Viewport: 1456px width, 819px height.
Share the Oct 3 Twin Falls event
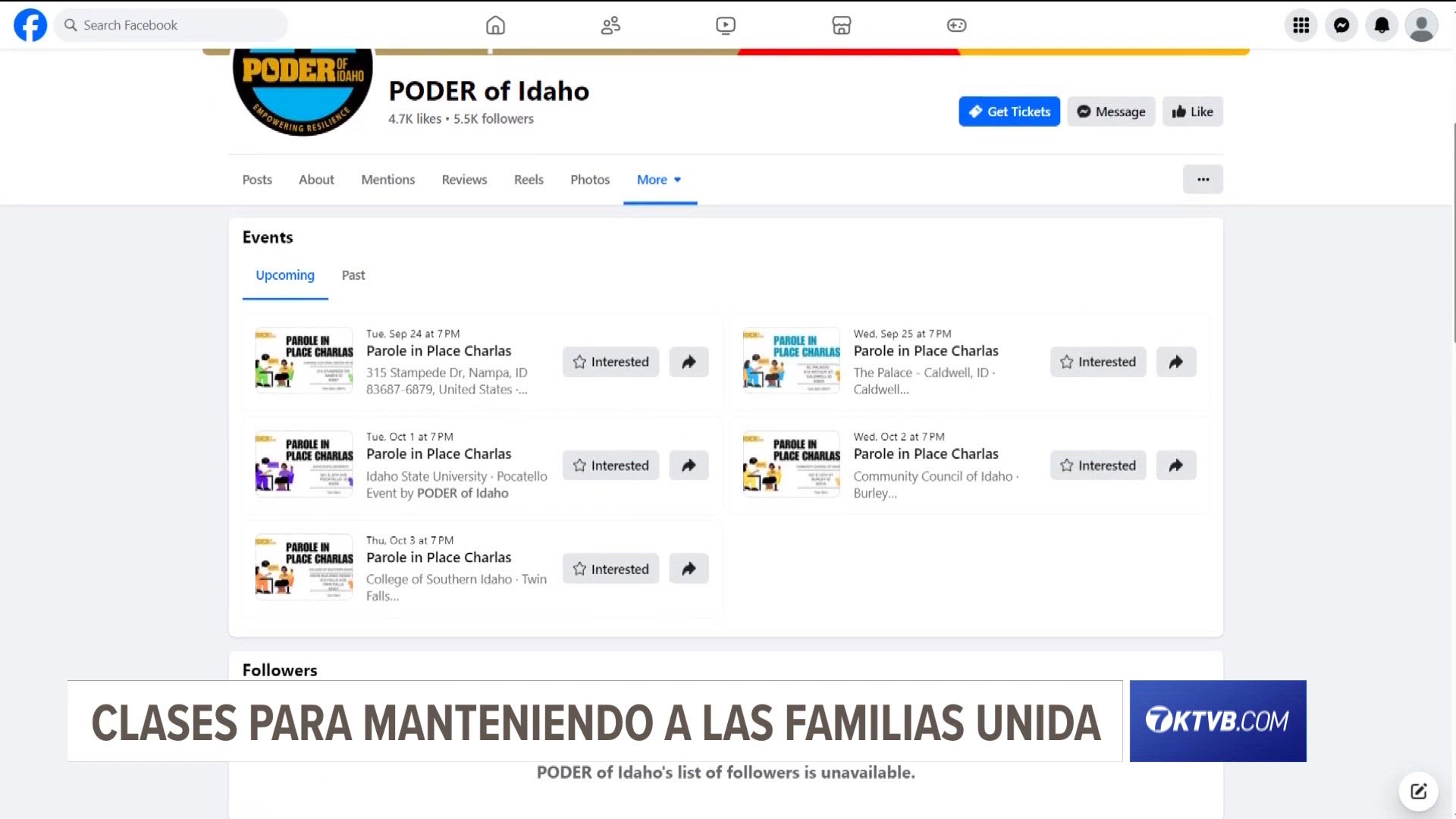[x=689, y=569]
